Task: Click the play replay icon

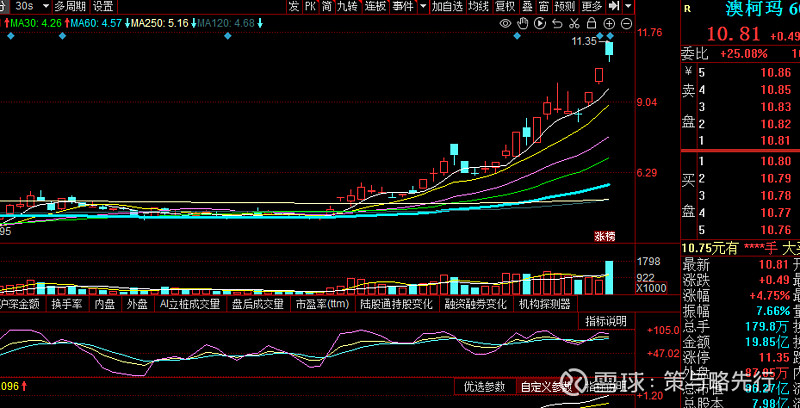Action: 539,22
